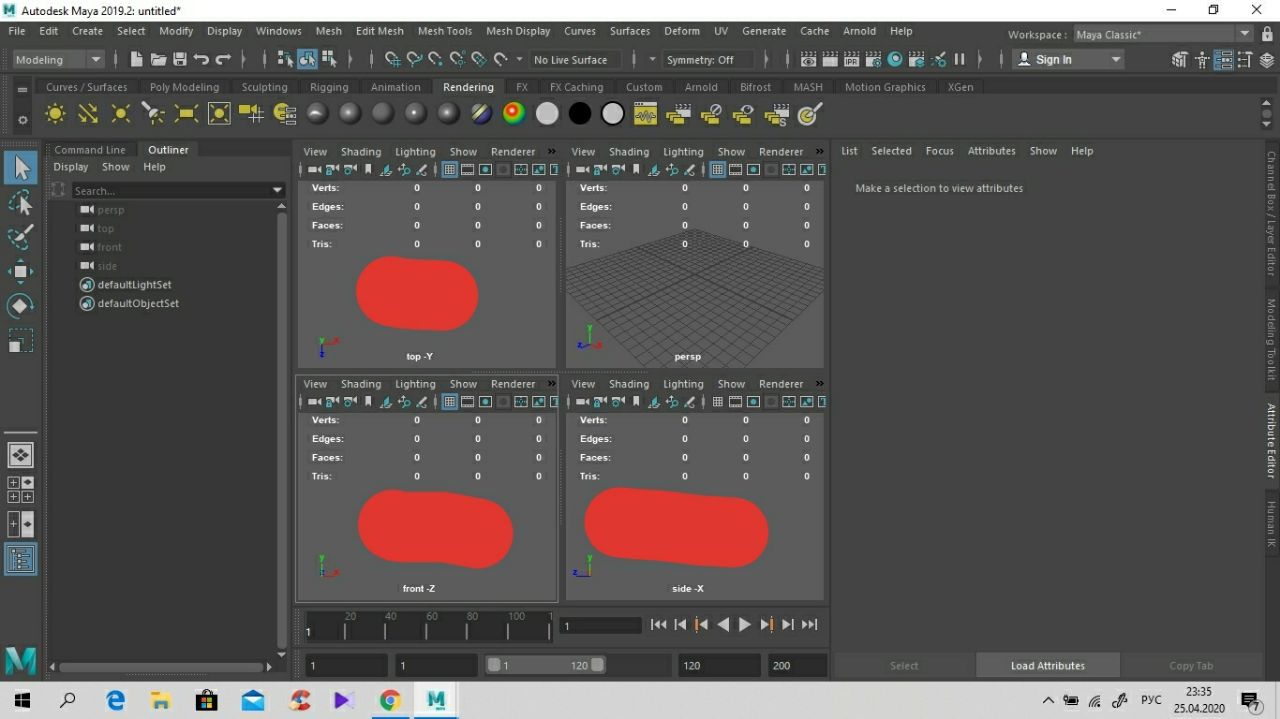The height and width of the screenshot is (719, 1280).
Task: Expand hidden menus in persp panel
Action: click(x=820, y=152)
